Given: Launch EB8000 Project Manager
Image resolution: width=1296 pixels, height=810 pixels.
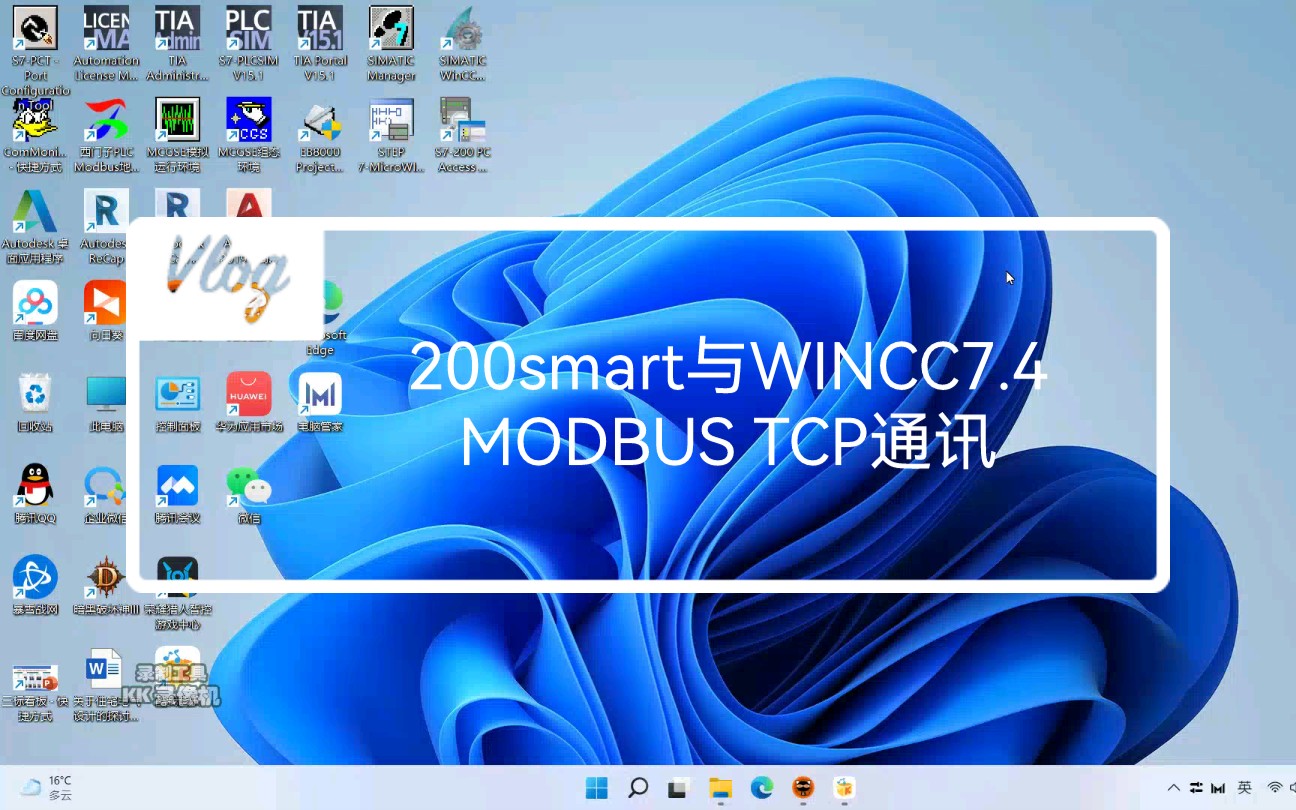Looking at the screenshot, I should [320, 121].
